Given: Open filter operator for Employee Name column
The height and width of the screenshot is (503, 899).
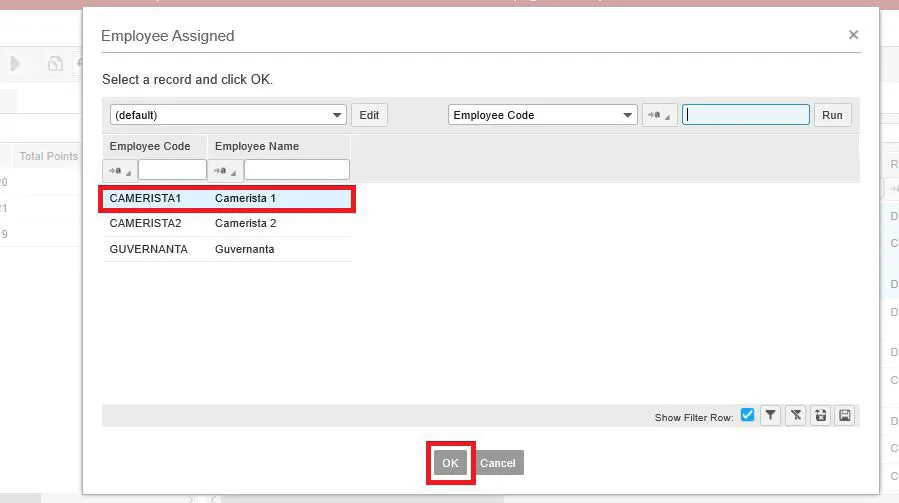Looking at the screenshot, I should click(x=225, y=170).
